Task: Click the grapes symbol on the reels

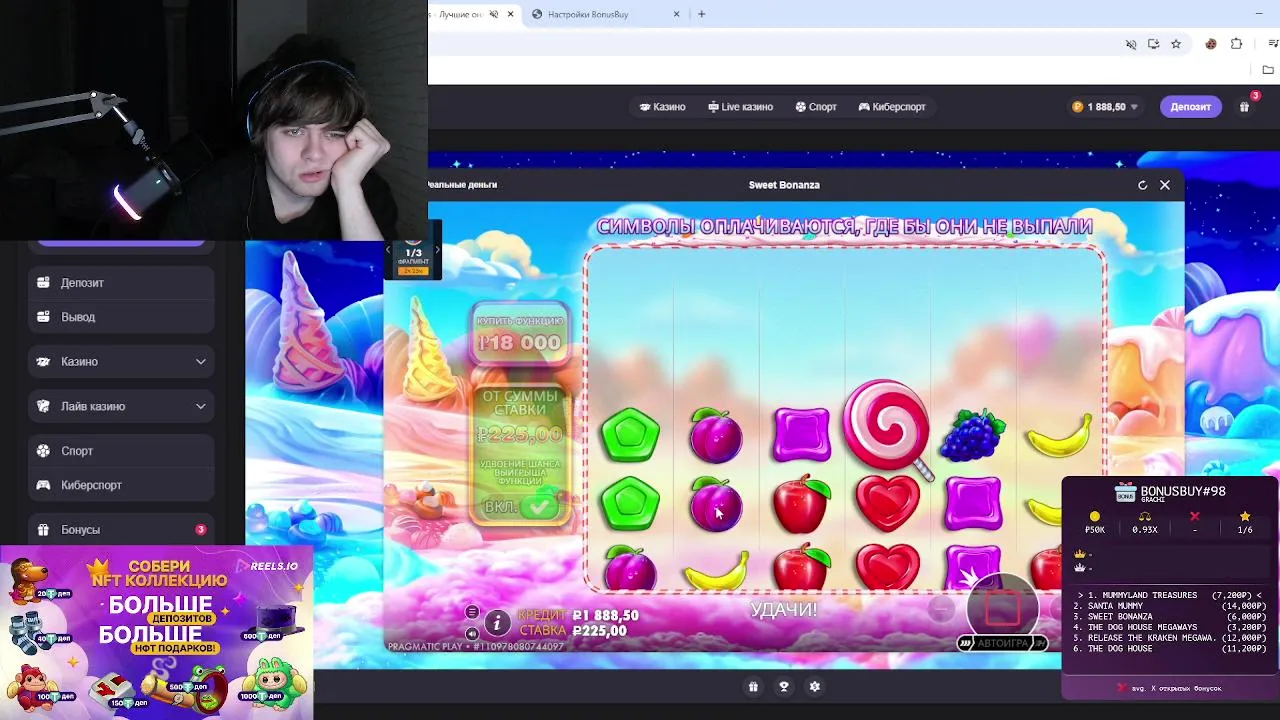Action: coord(973,435)
